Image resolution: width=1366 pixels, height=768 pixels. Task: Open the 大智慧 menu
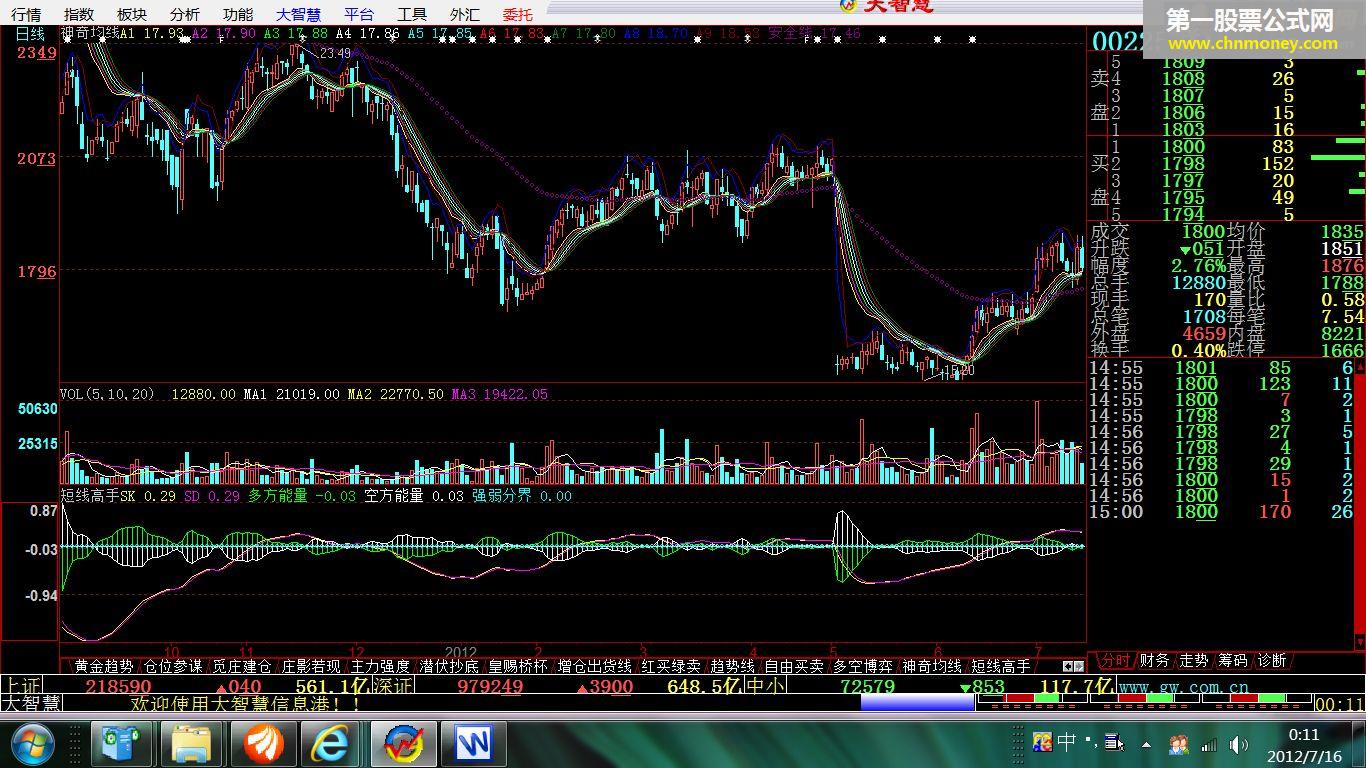coord(298,14)
